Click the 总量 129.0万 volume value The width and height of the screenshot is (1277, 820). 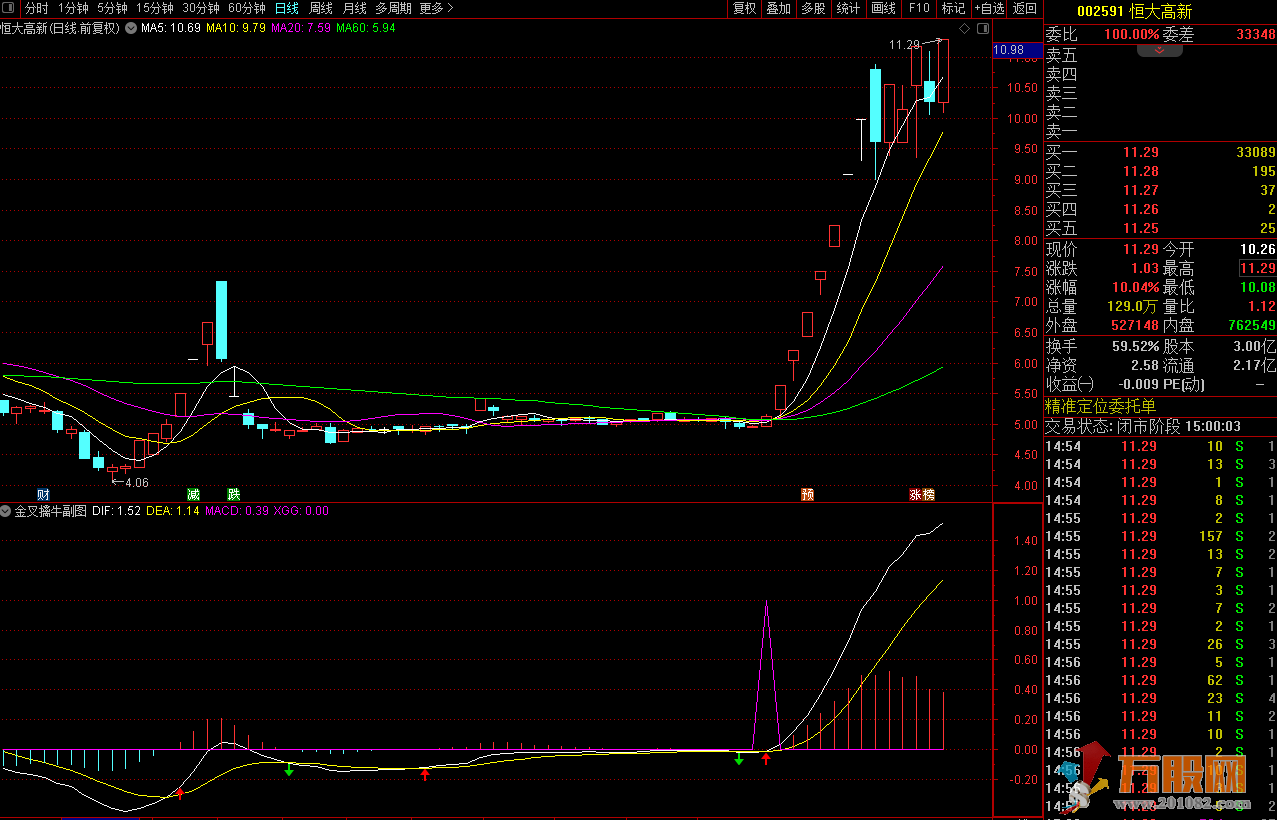coord(1132,306)
